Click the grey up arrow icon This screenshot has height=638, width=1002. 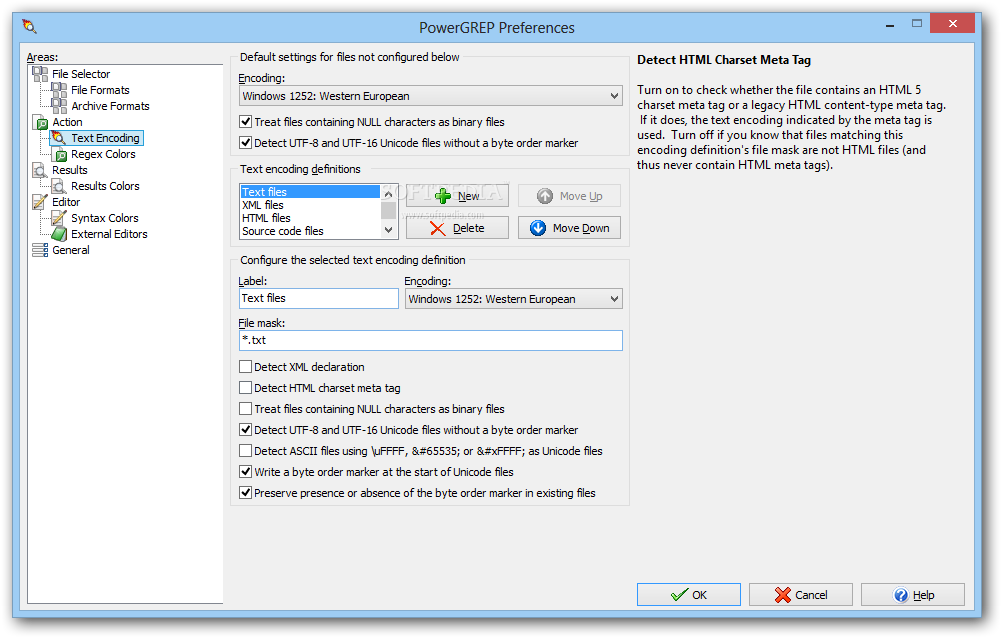click(x=544, y=196)
